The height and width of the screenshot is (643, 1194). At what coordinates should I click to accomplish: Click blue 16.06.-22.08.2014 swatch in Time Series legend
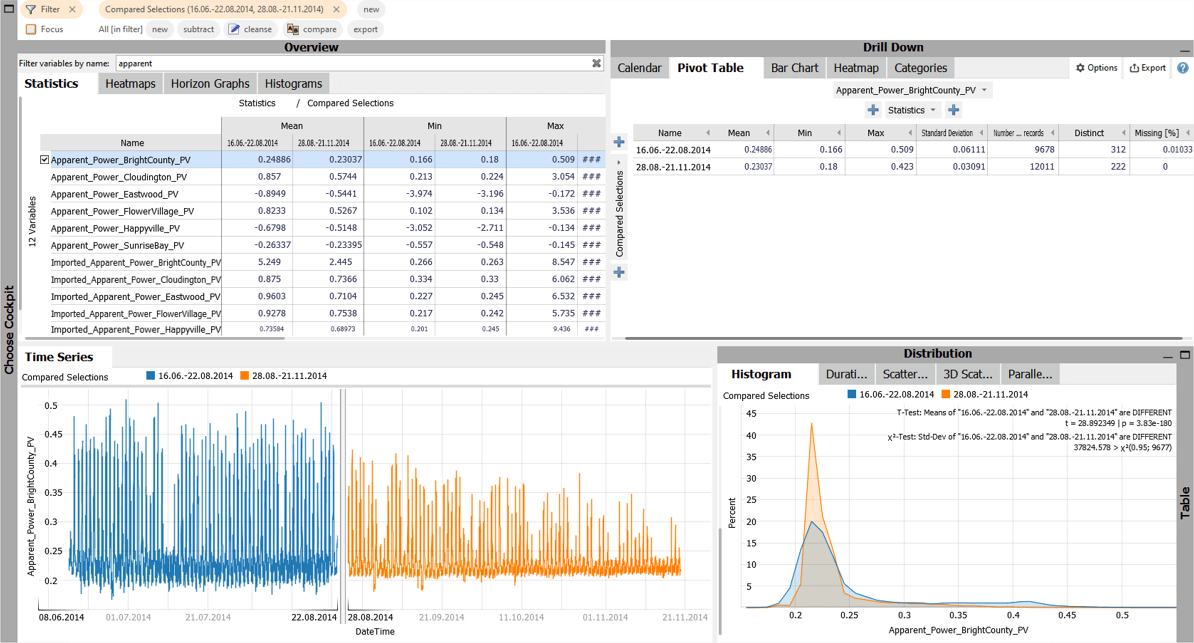(151, 376)
